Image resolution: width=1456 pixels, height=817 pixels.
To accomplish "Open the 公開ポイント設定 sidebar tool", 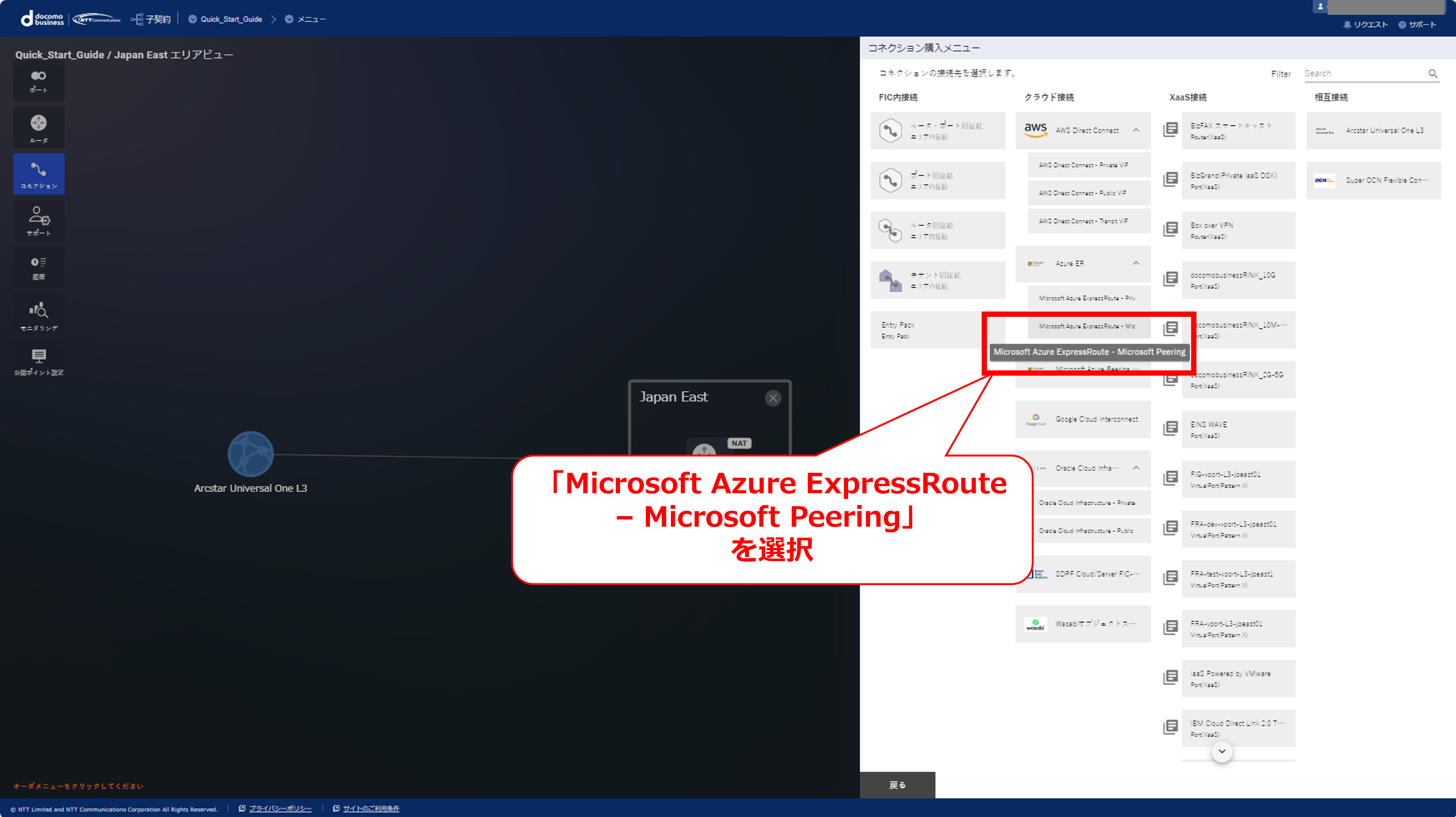I will tap(38, 361).
